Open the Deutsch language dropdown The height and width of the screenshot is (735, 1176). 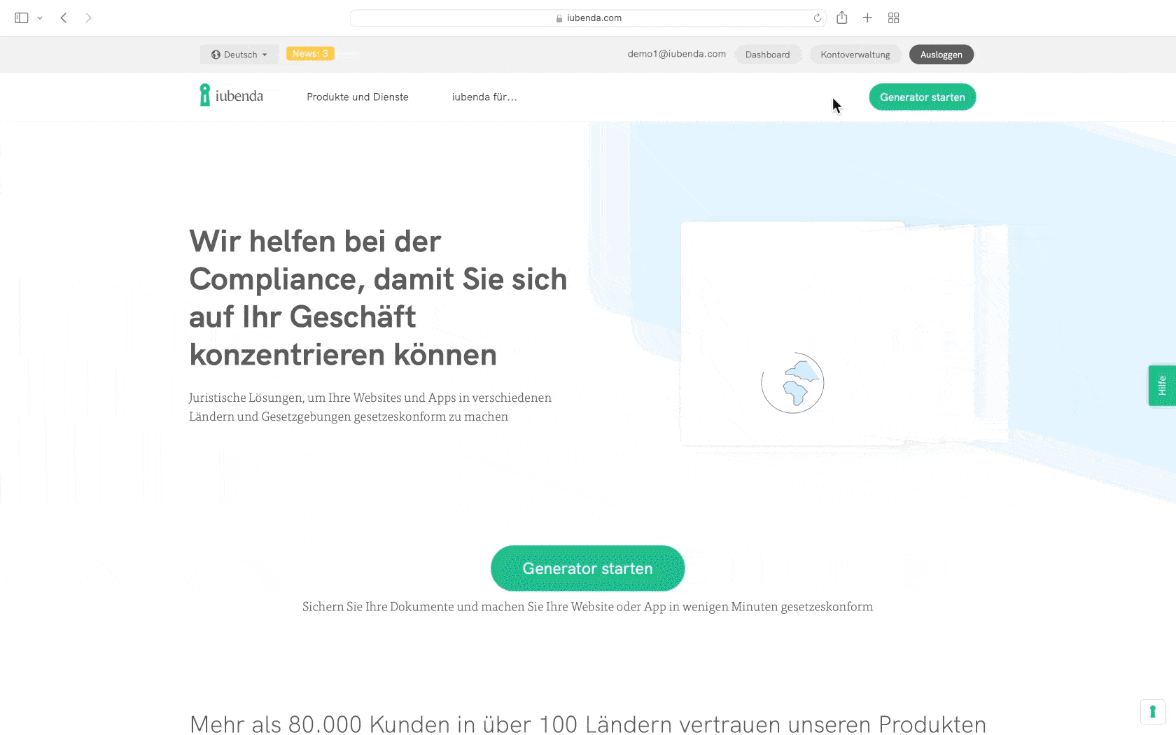[x=239, y=54]
